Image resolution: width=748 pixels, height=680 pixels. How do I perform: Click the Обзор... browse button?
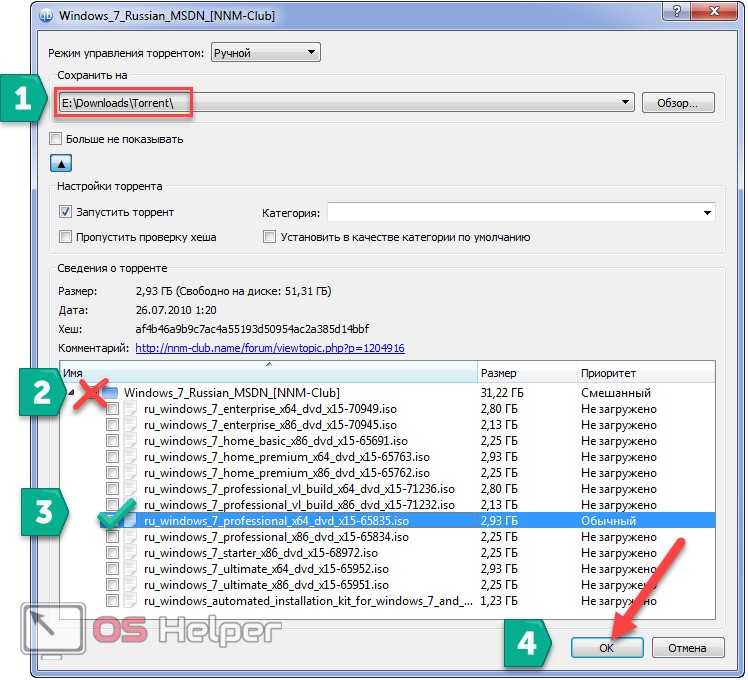(678, 103)
